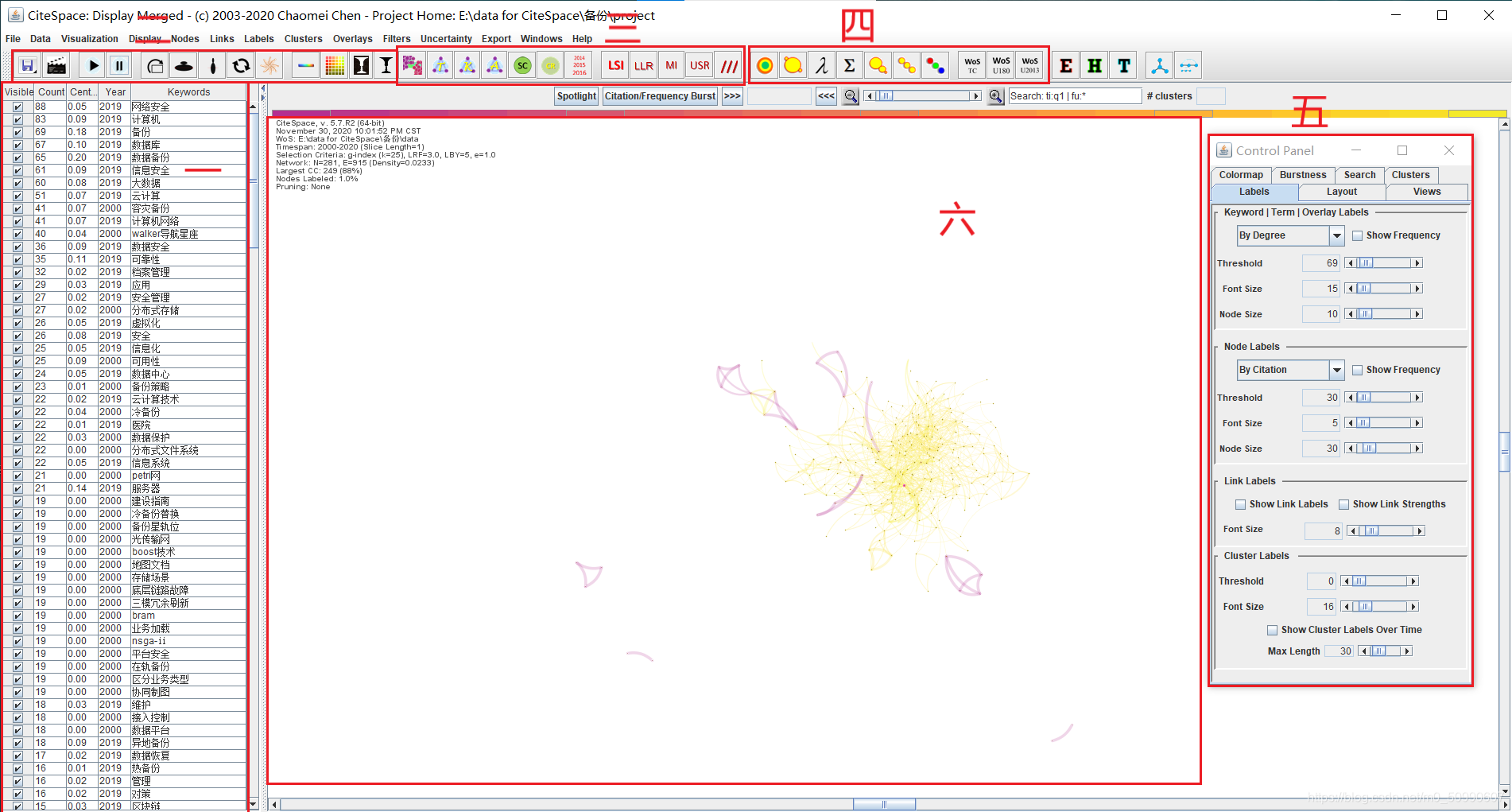Toggle Show Link Labels checkbox
Image resolution: width=1512 pixels, height=812 pixels.
(x=1240, y=504)
